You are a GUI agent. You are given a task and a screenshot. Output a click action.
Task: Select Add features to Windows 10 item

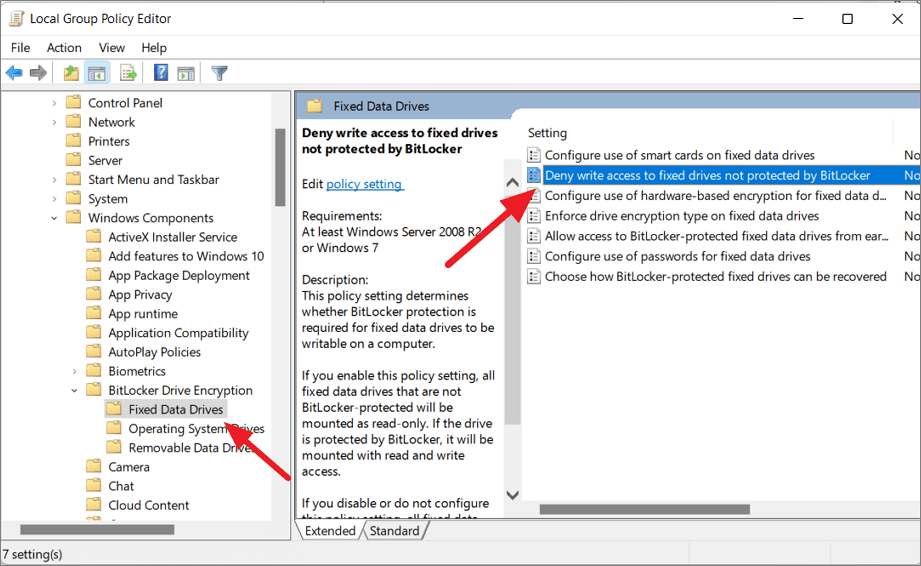pyautogui.click(x=186, y=256)
